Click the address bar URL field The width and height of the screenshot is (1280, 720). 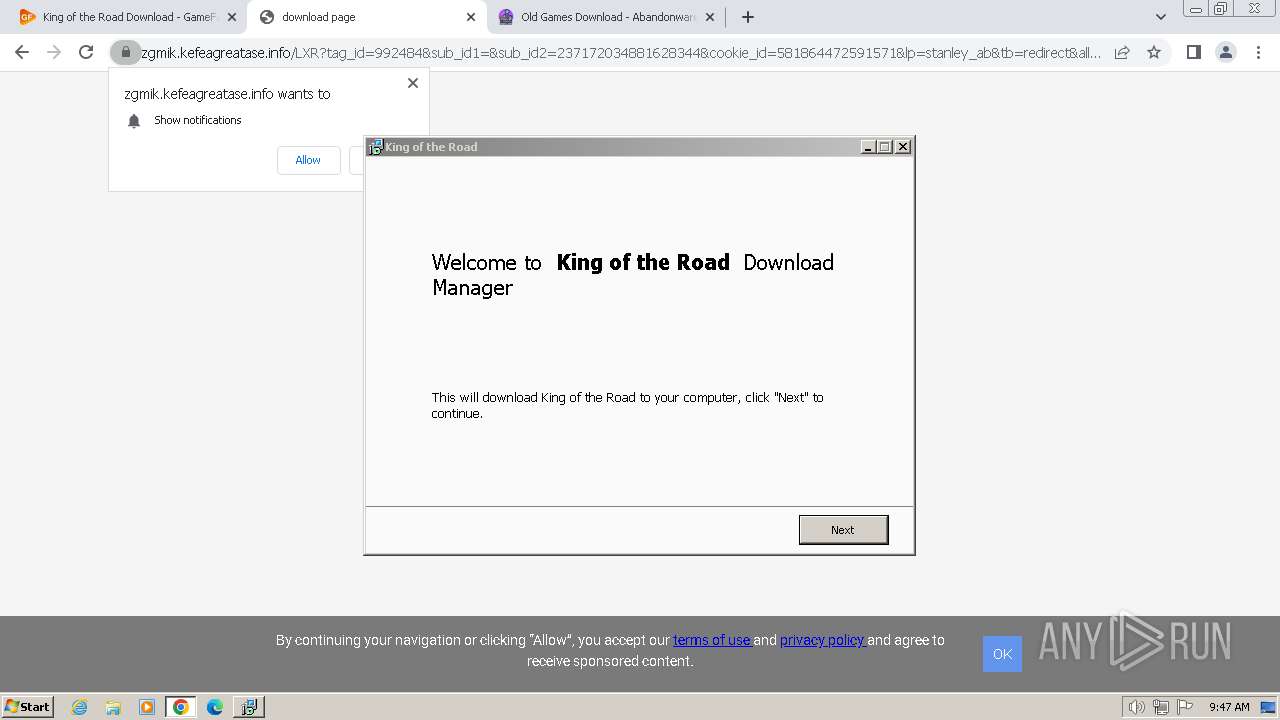pyautogui.click(x=620, y=52)
